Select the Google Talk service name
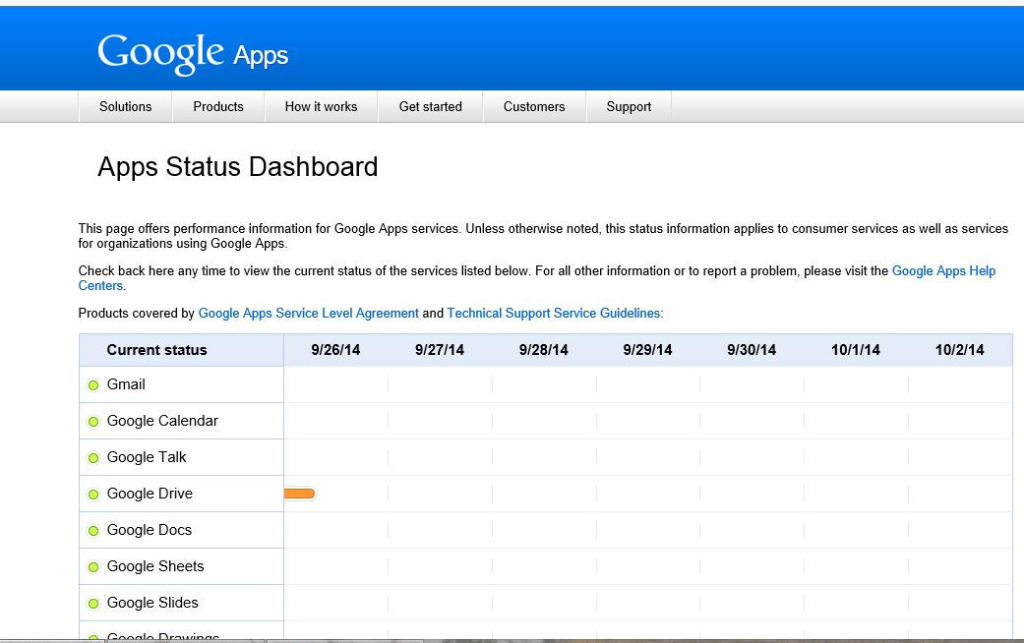Viewport: 1024px width, 643px height. pos(147,458)
